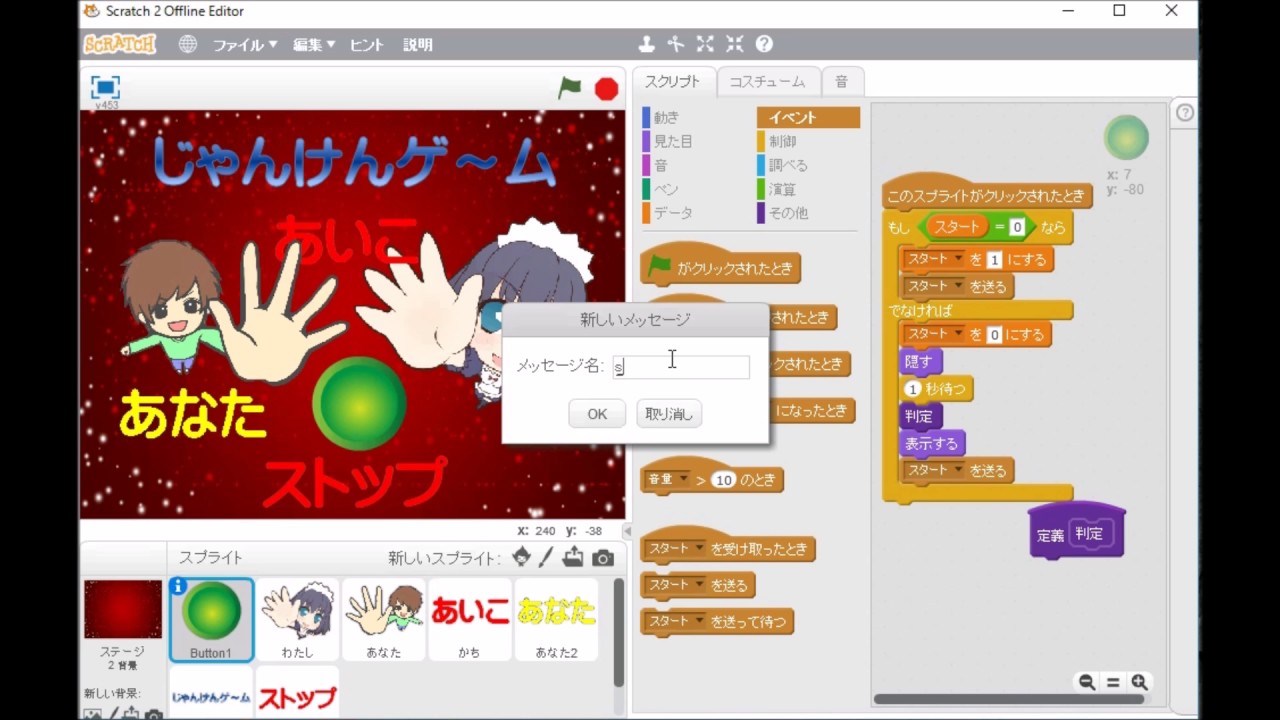Viewport: 1280px width, 720px height.
Task: Switch stage to full-screen presentation mode
Action: click(105, 87)
